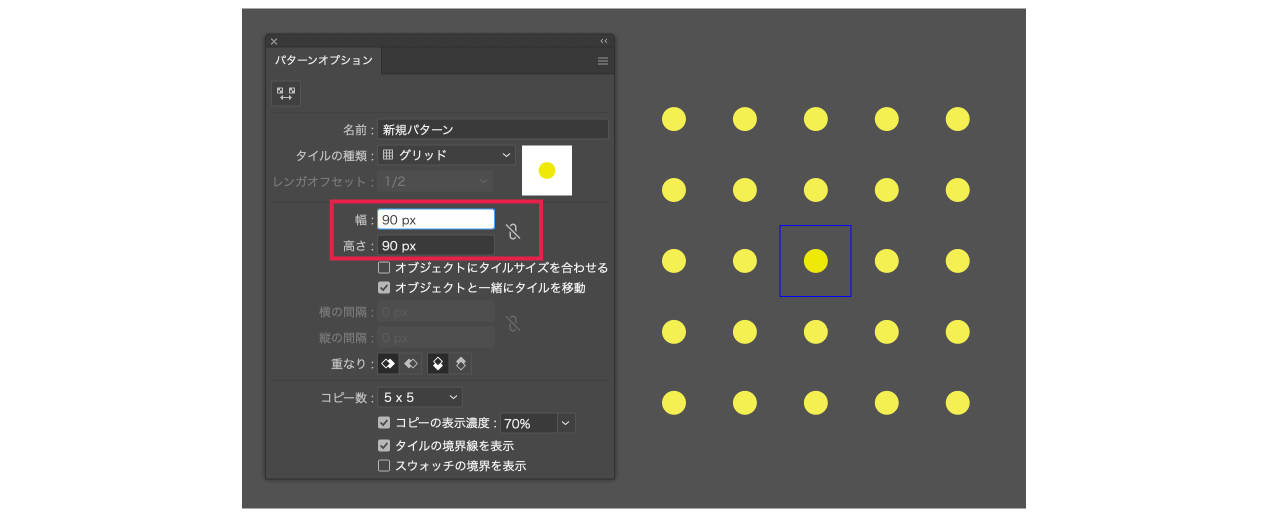The width and height of the screenshot is (1268, 515).
Task: Open the Pattern Options panel menu
Action: (x=603, y=61)
